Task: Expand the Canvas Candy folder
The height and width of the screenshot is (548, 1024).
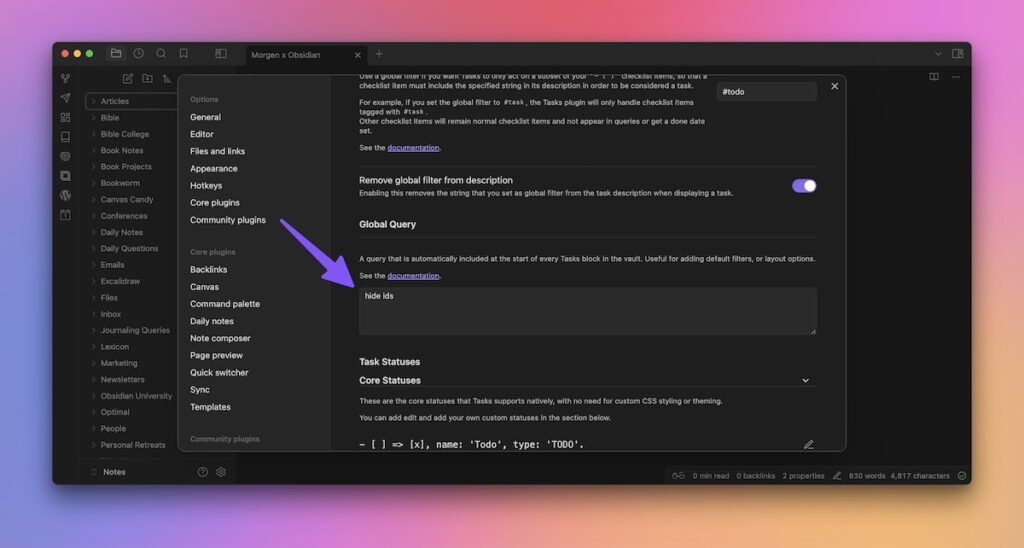Action: (x=93, y=199)
